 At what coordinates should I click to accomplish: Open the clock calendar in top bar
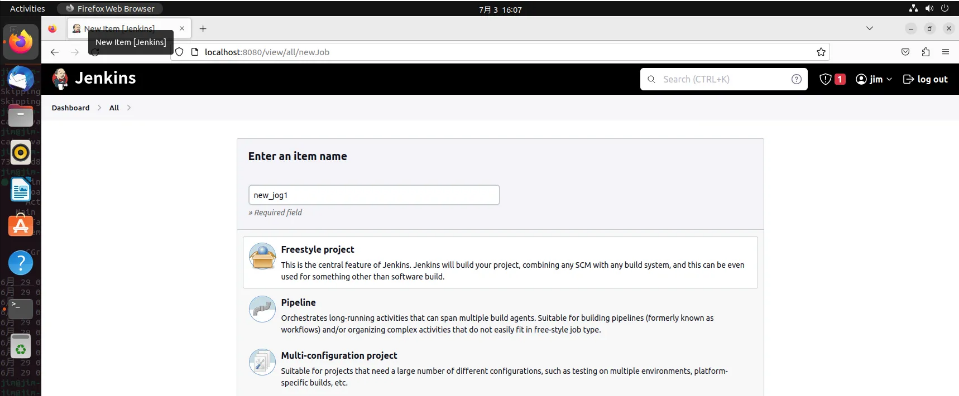click(x=500, y=9)
